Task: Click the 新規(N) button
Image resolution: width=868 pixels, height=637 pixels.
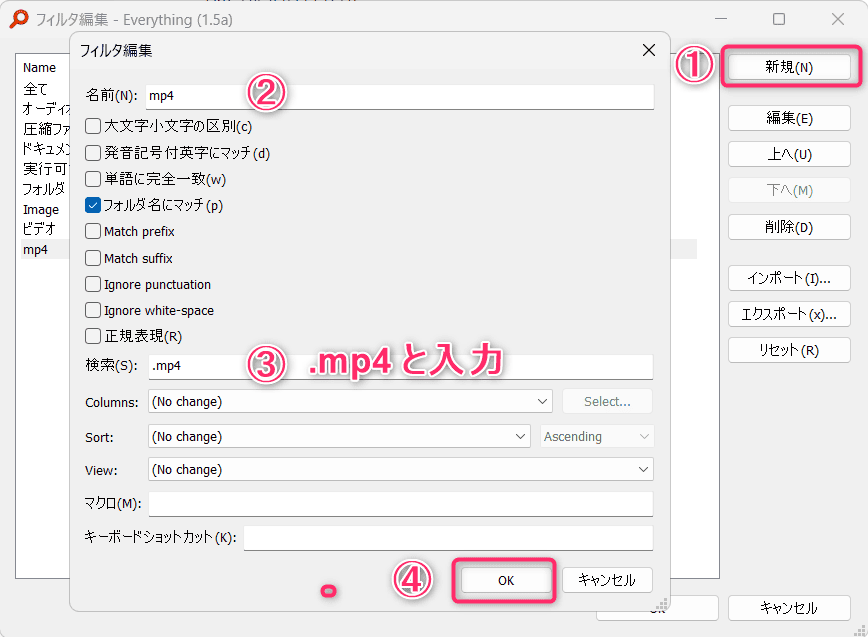Action: (789, 68)
